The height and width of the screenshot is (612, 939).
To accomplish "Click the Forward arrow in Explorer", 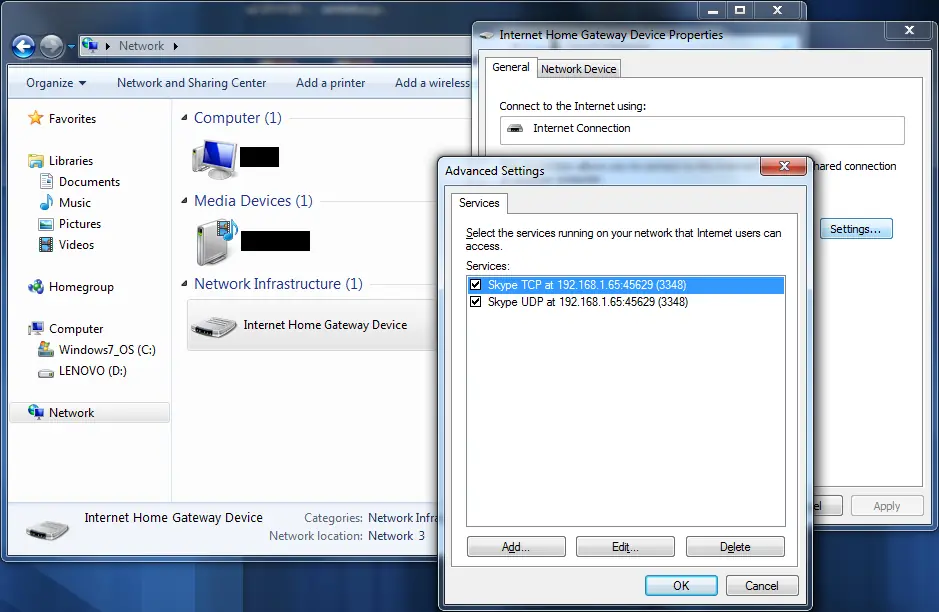I will click(x=52, y=46).
